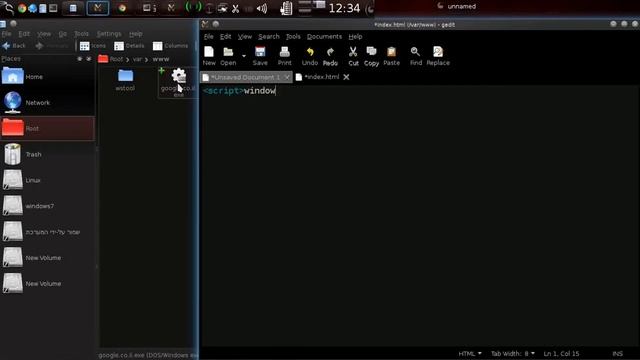Open gedit File menu
The width and height of the screenshot is (640, 360).
(x=209, y=36)
